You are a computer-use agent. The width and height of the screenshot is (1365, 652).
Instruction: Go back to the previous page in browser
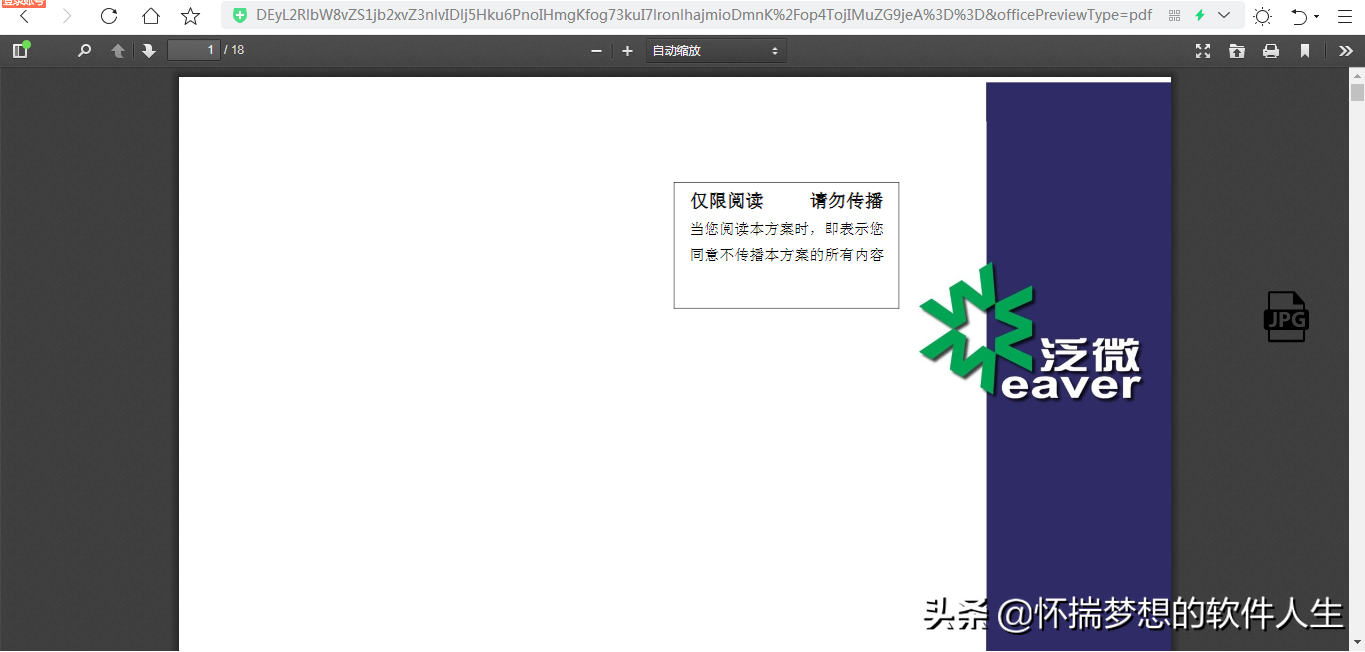[x=25, y=16]
